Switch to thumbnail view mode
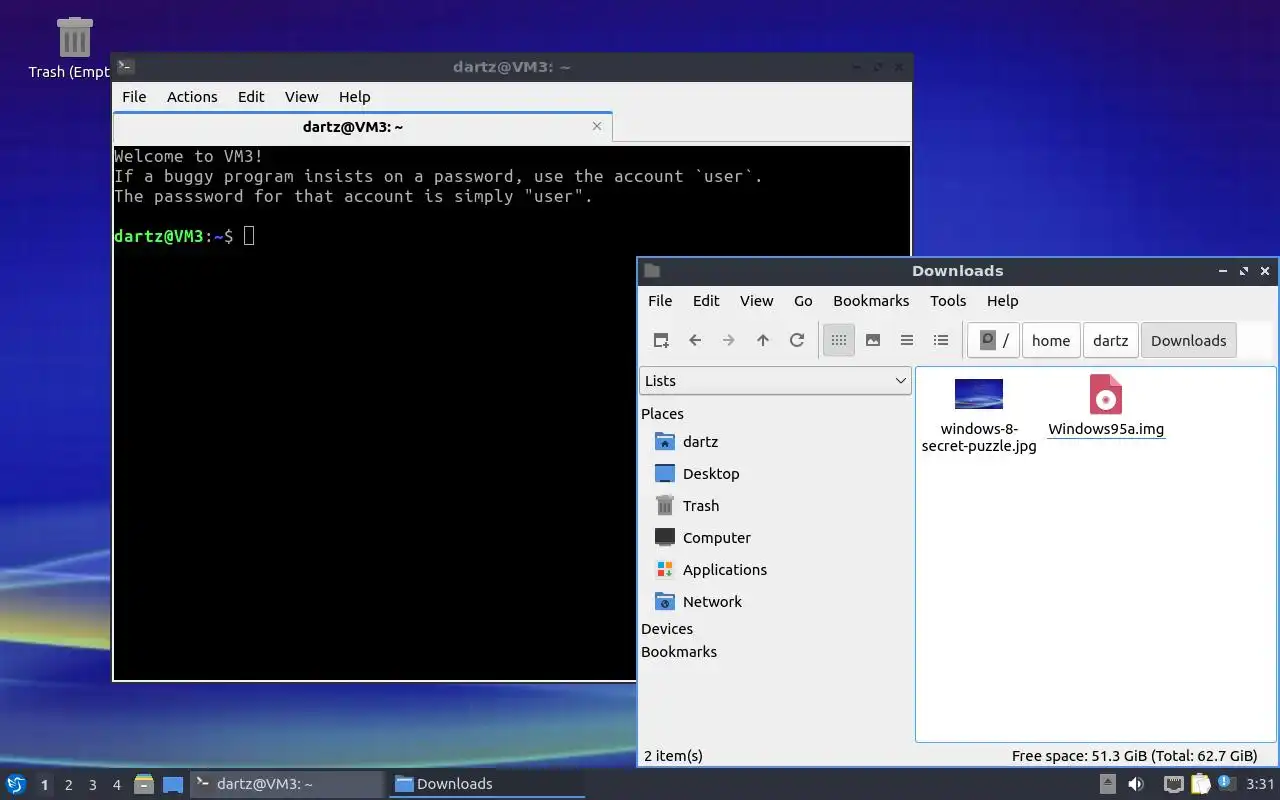 point(872,340)
